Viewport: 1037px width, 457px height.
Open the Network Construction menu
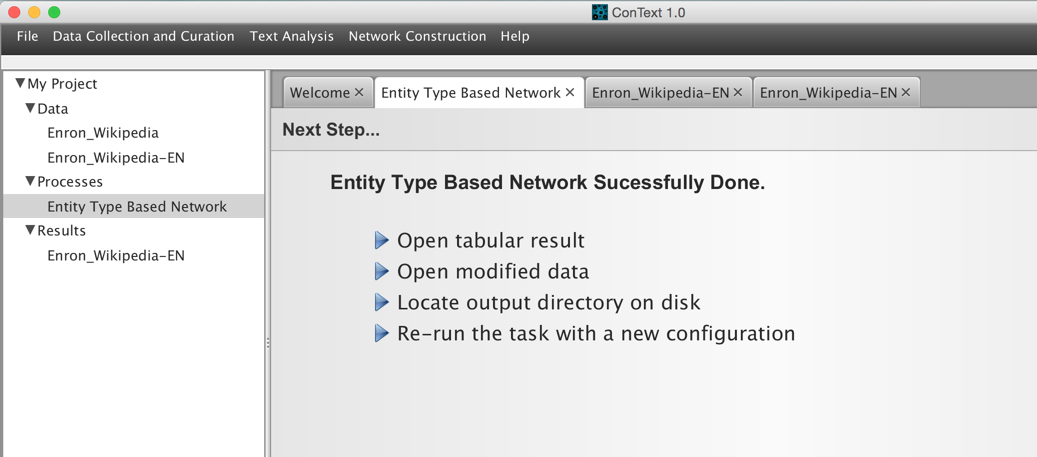[417, 36]
